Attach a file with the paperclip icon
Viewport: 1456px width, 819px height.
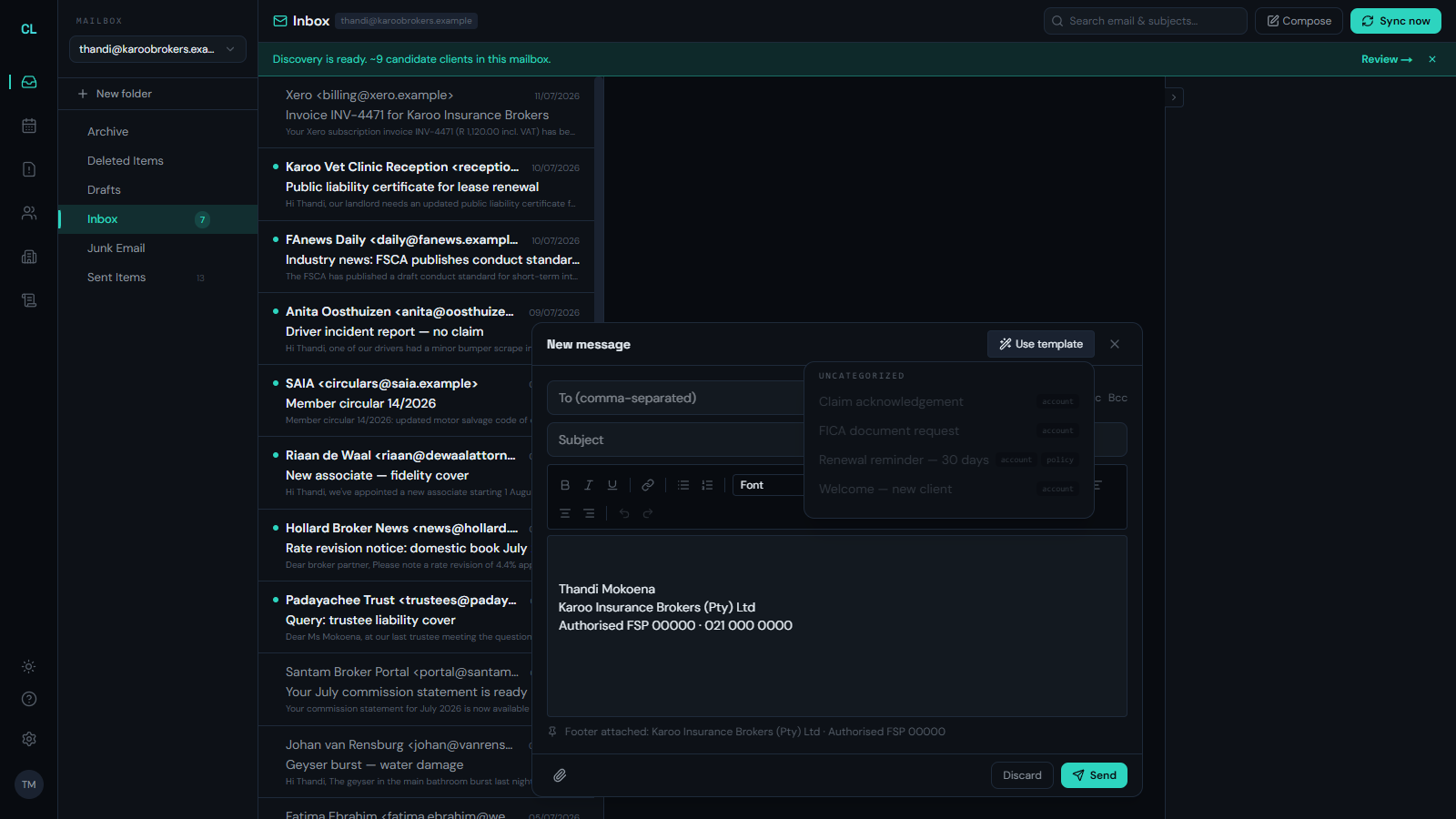click(x=560, y=775)
